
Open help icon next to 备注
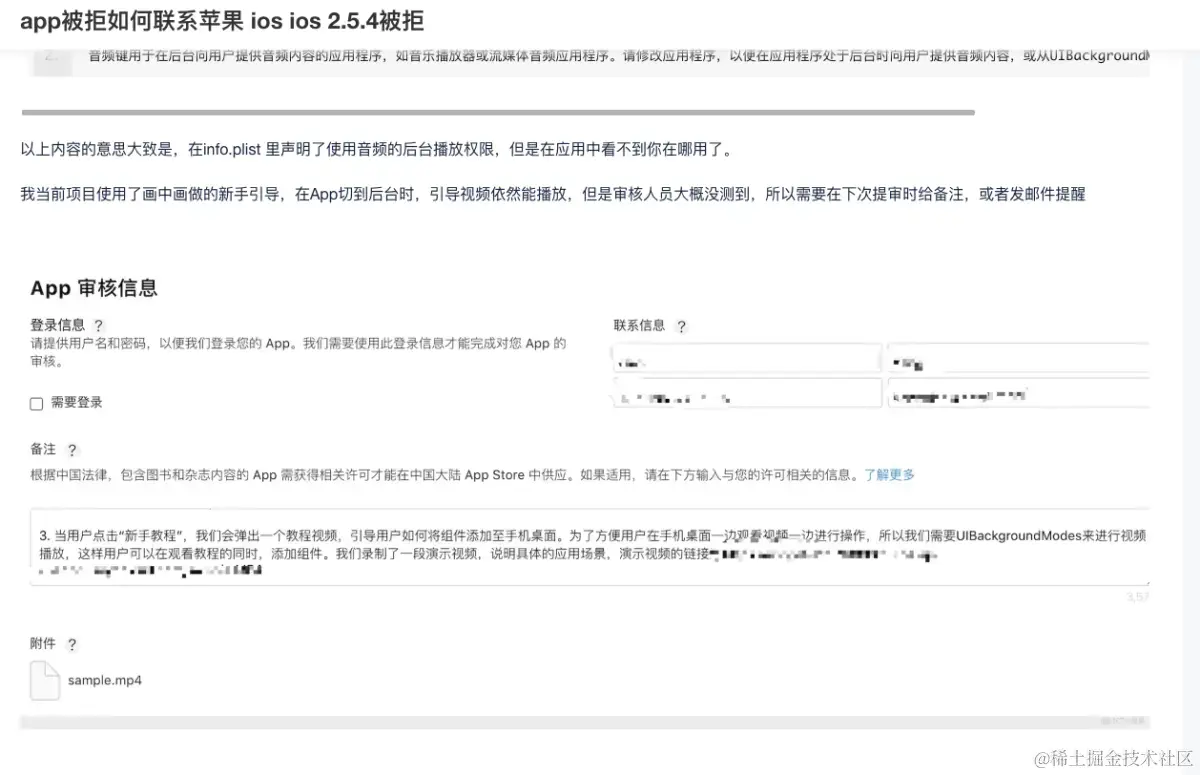pos(71,451)
